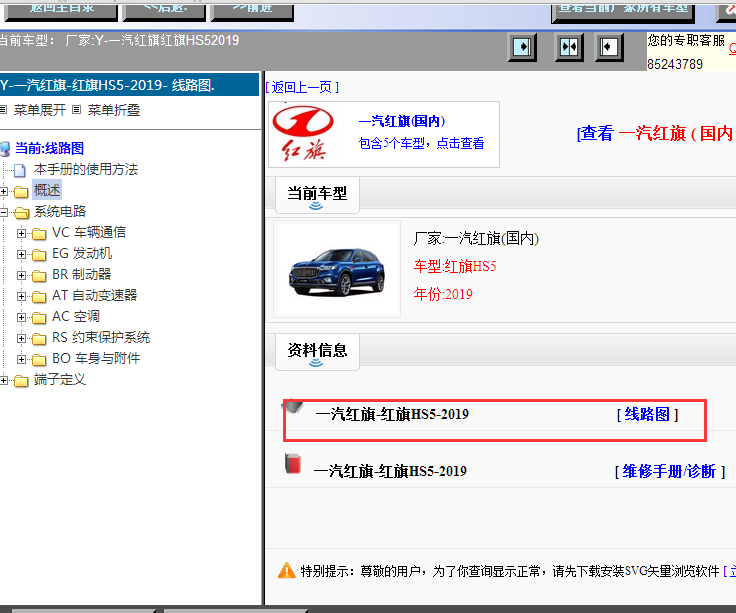Expand the 概述 tree node
Image resolution: width=736 pixels, height=613 pixels.
[x=4, y=192]
